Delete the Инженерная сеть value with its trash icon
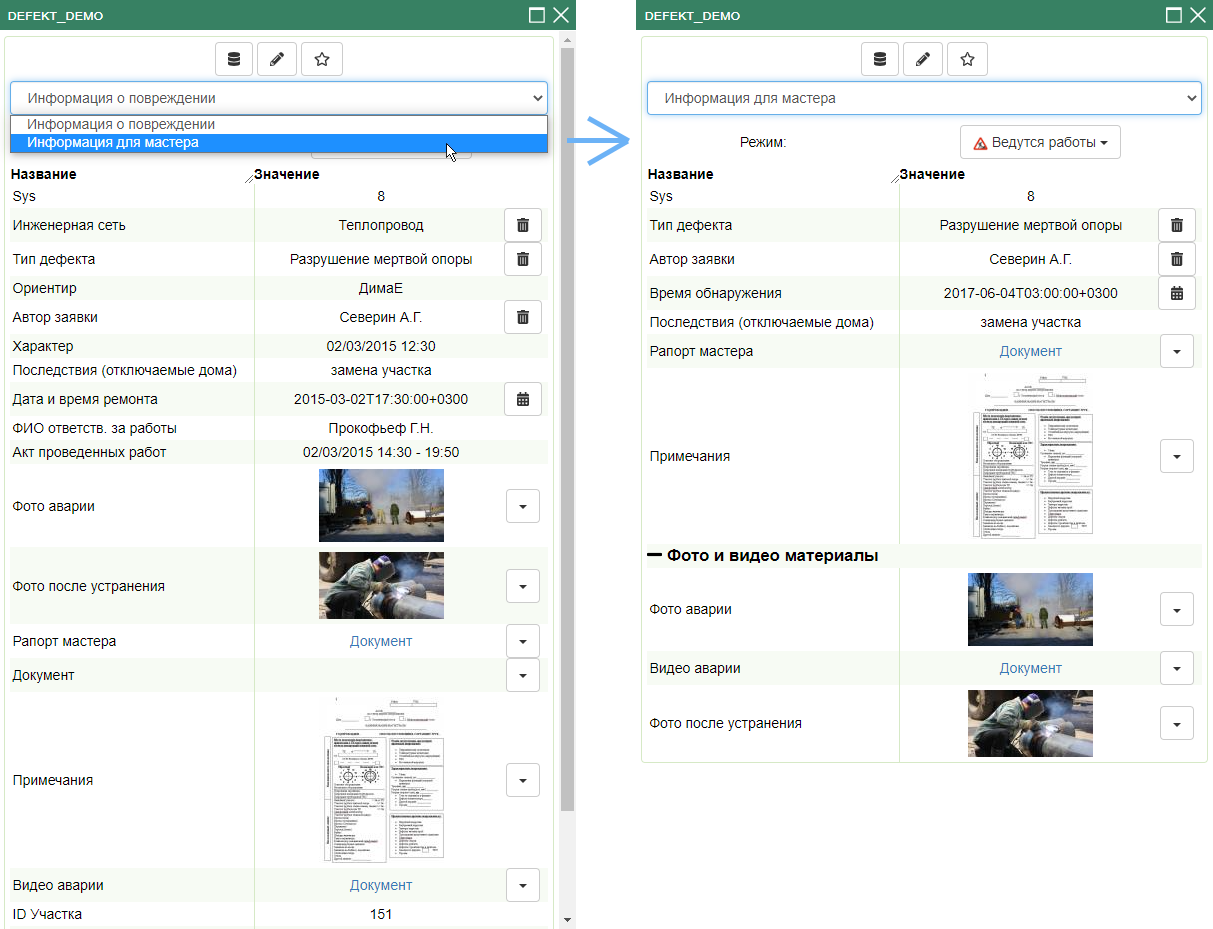 522,226
